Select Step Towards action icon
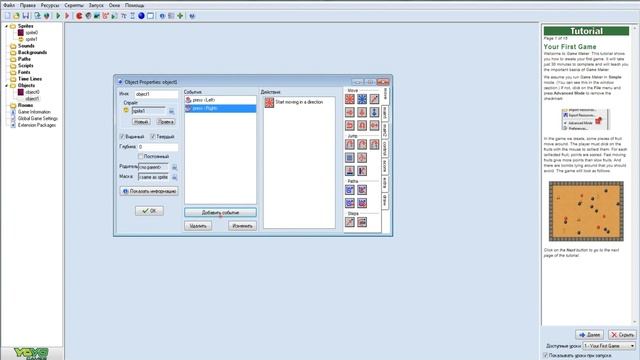This screenshot has height=360, width=640. click(350, 222)
